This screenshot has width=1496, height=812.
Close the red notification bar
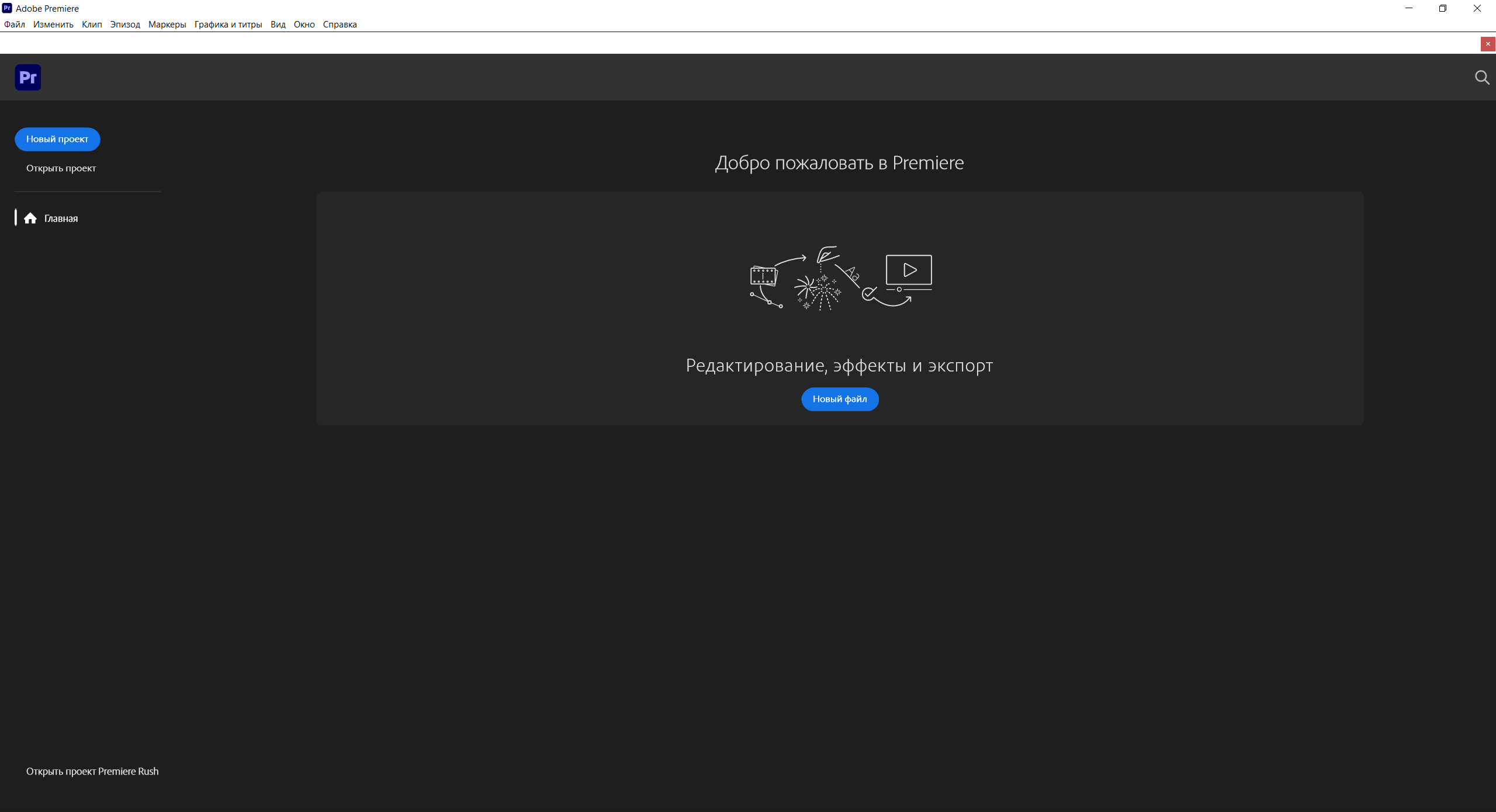click(x=1488, y=44)
